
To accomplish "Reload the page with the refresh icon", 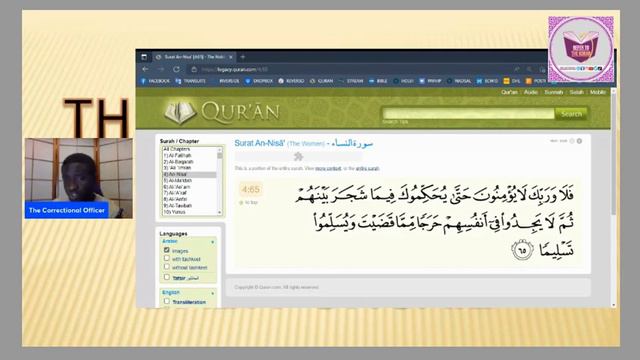I will click(x=176, y=69).
